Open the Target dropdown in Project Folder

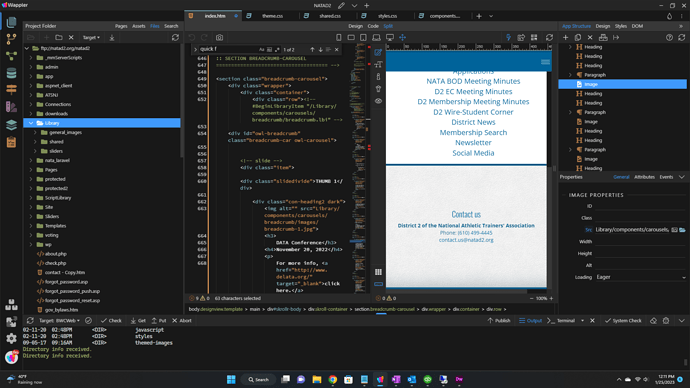tap(91, 37)
